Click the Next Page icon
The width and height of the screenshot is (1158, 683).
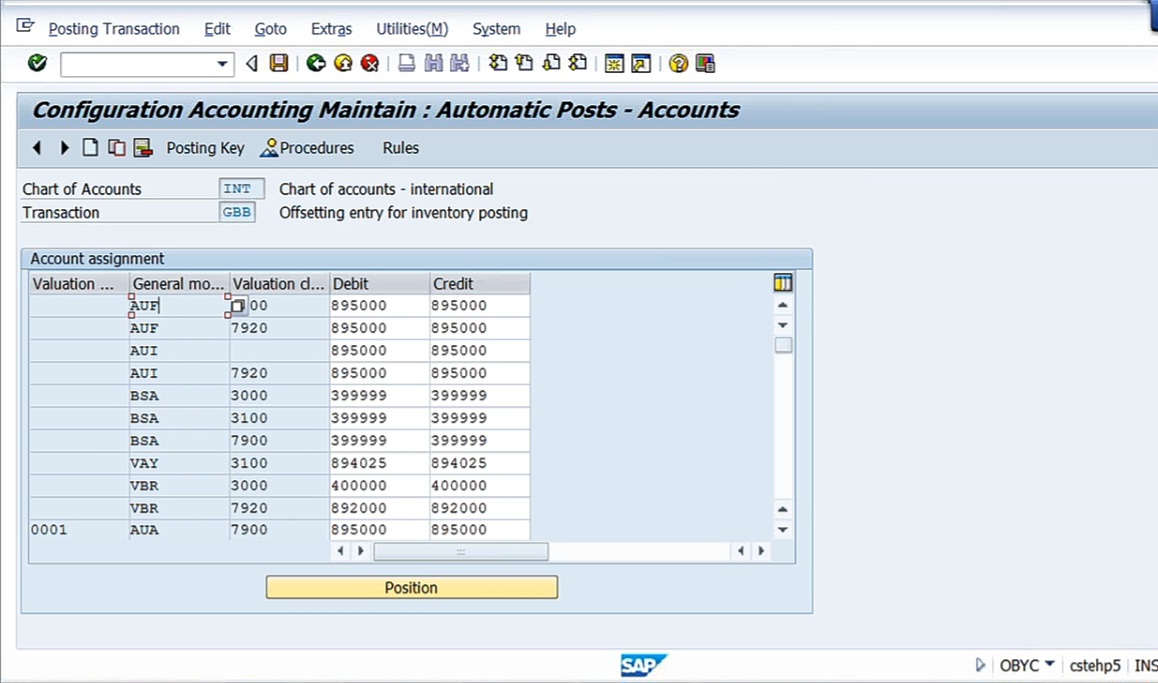[551, 64]
